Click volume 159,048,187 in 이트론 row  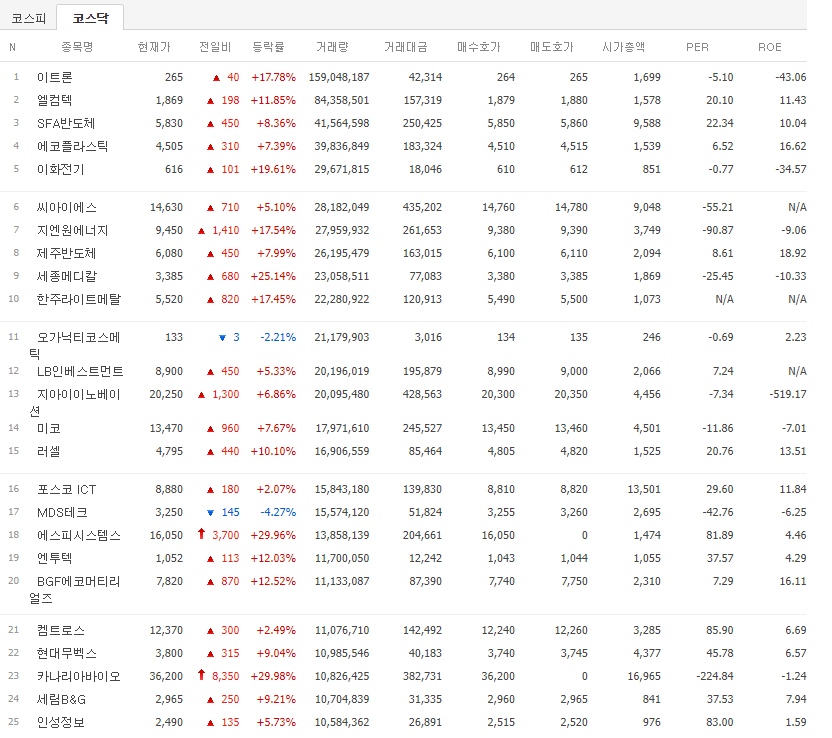pyautogui.click(x=339, y=77)
